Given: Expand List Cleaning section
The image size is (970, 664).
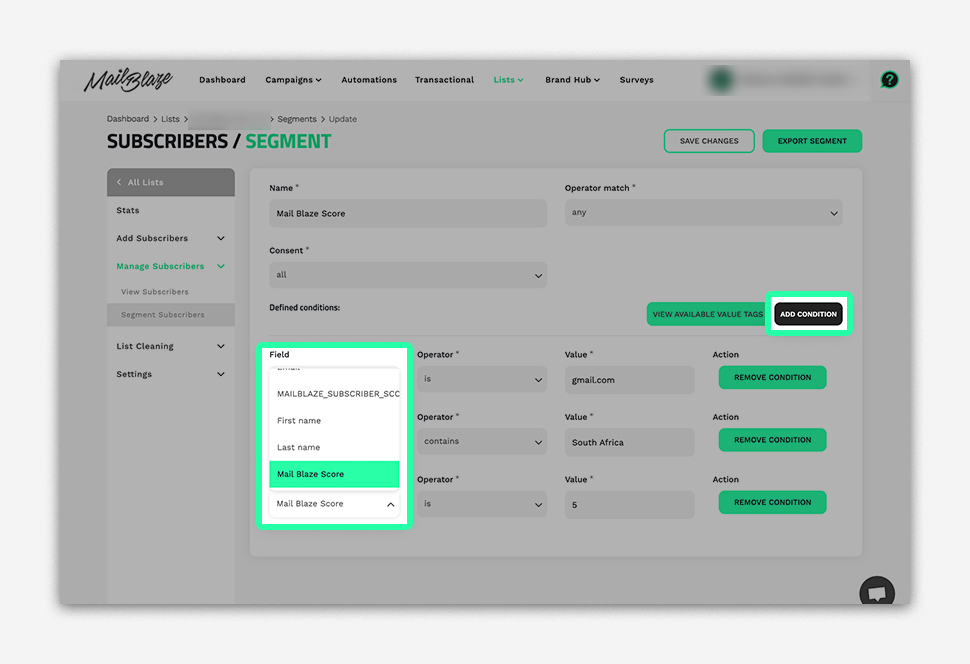Looking at the screenshot, I should click(x=171, y=346).
